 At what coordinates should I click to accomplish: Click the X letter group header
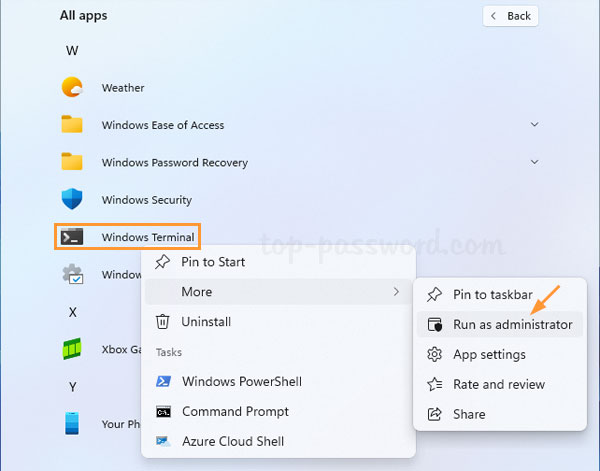click(72, 312)
